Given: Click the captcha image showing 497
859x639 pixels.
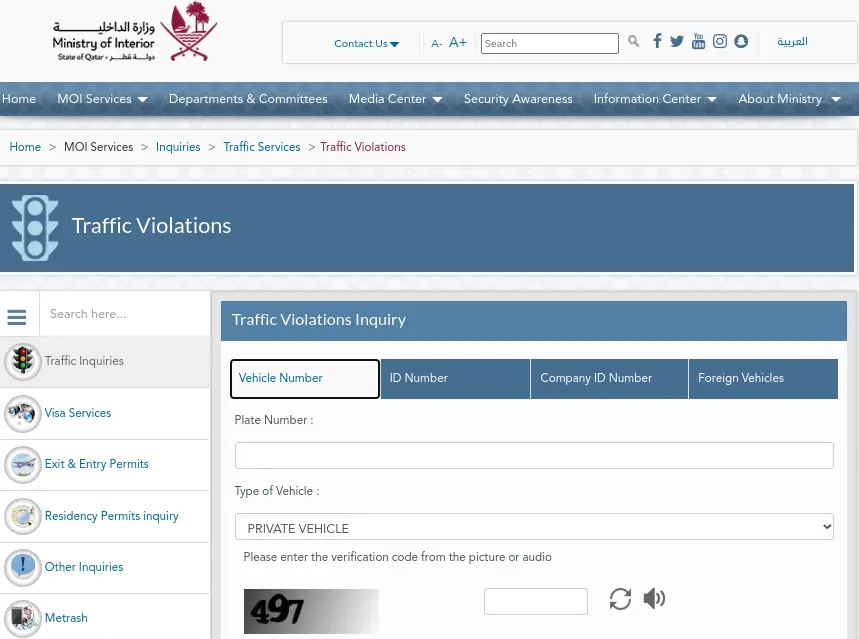Looking at the screenshot, I should point(311,611).
